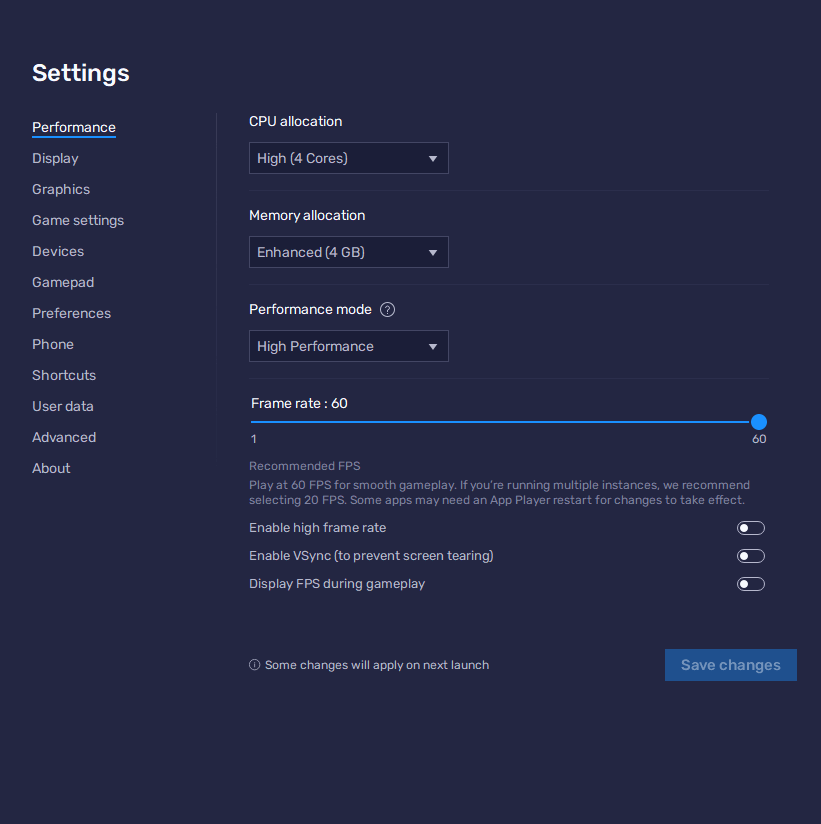Open the Preferences section
This screenshot has height=824, width=821.
[71, 313]
